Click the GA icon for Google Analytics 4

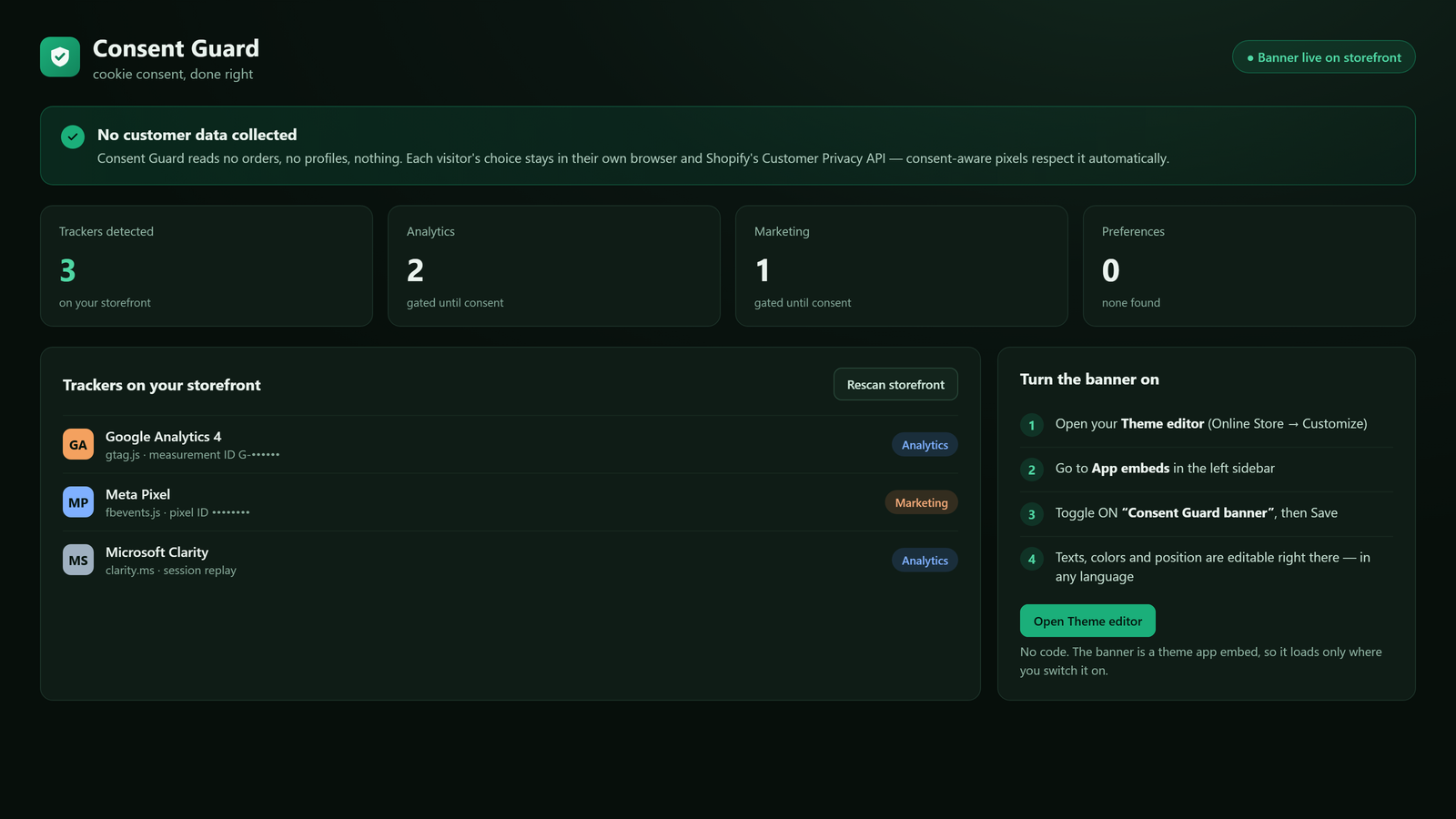tap(78, 444)
